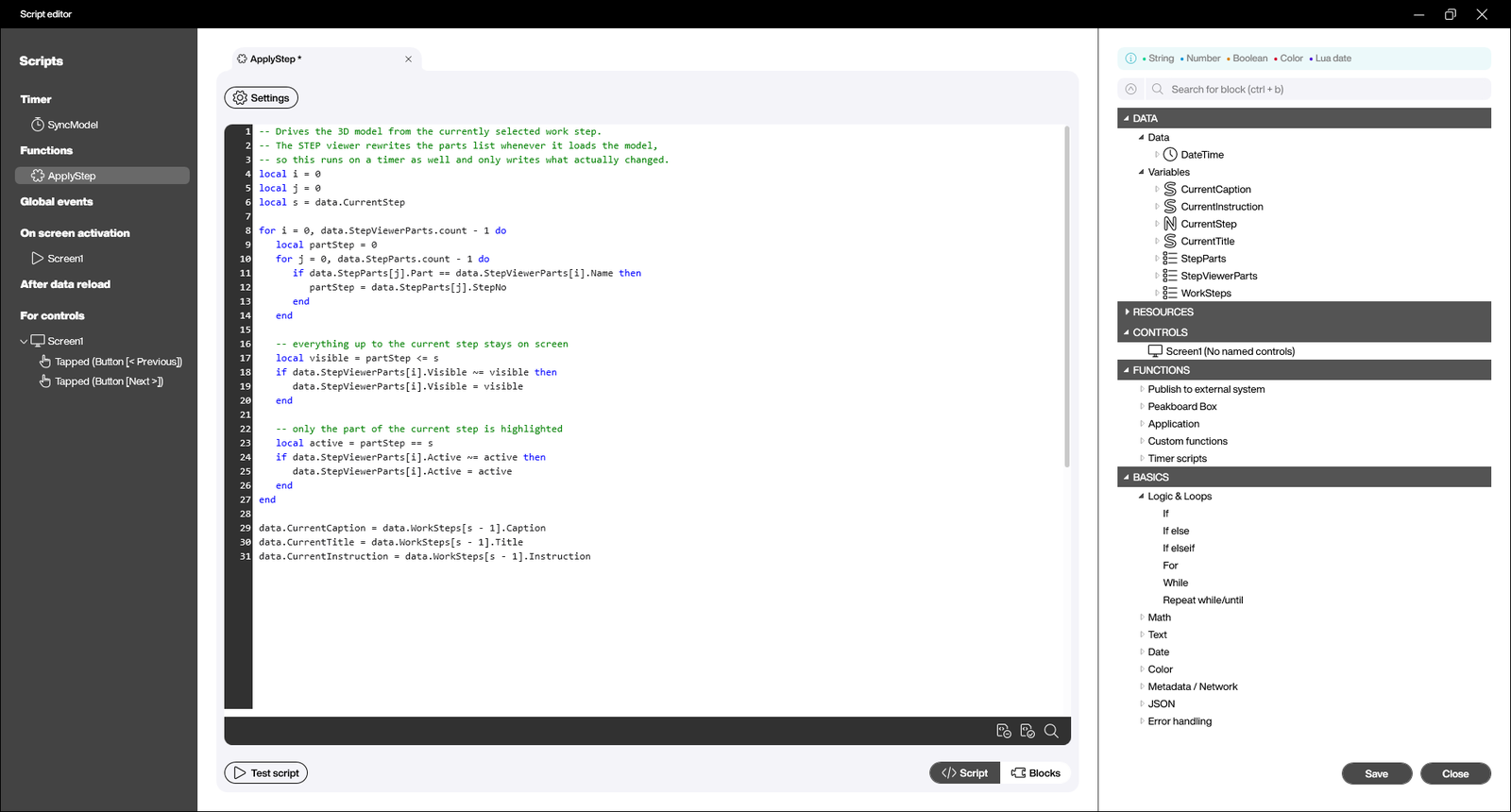This screenshot has width=1511, height=812.
Task: Expand the Metadata / Network category
Action: coord(1141,686)
